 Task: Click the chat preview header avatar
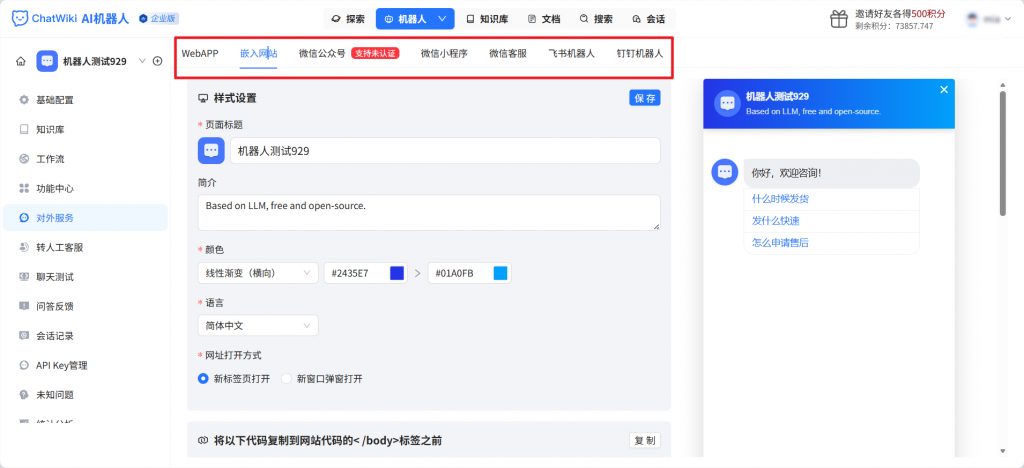[727, 103]
